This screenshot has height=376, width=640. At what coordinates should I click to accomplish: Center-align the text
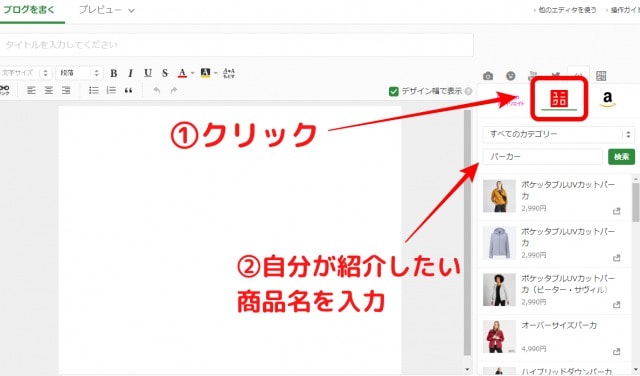[x=49, y=90]
